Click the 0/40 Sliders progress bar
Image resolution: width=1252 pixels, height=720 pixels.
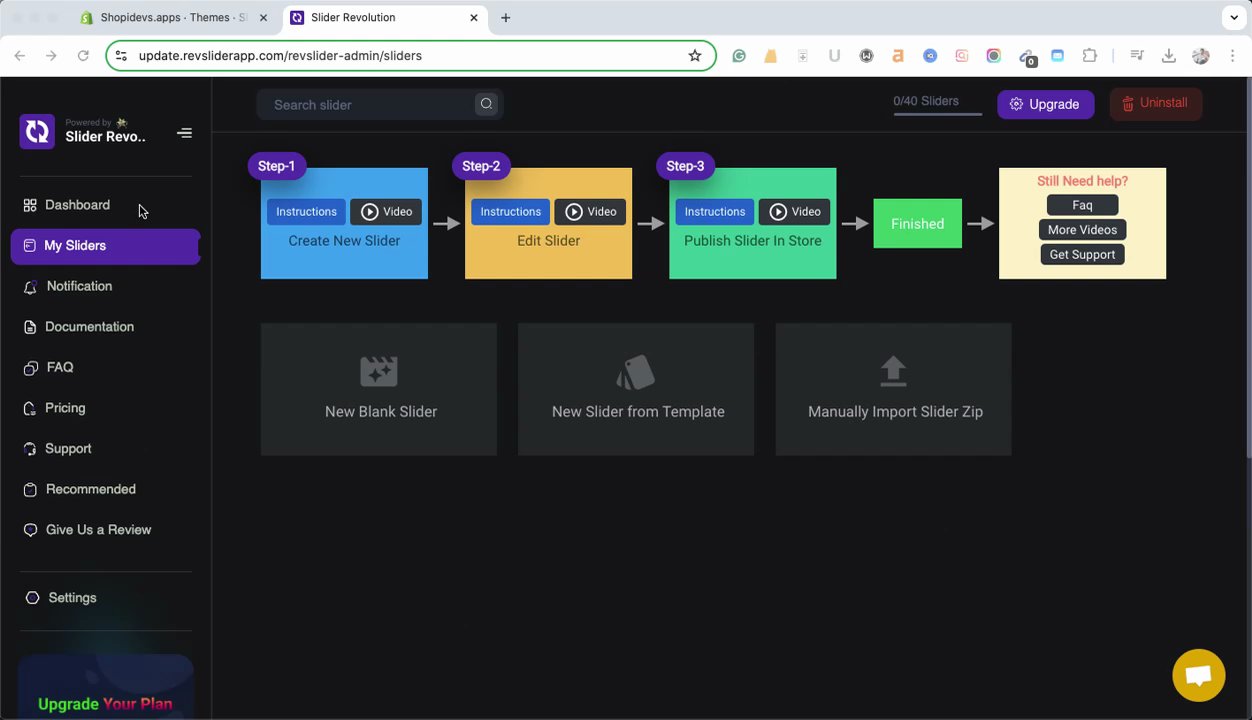click(x=937, y=114)
